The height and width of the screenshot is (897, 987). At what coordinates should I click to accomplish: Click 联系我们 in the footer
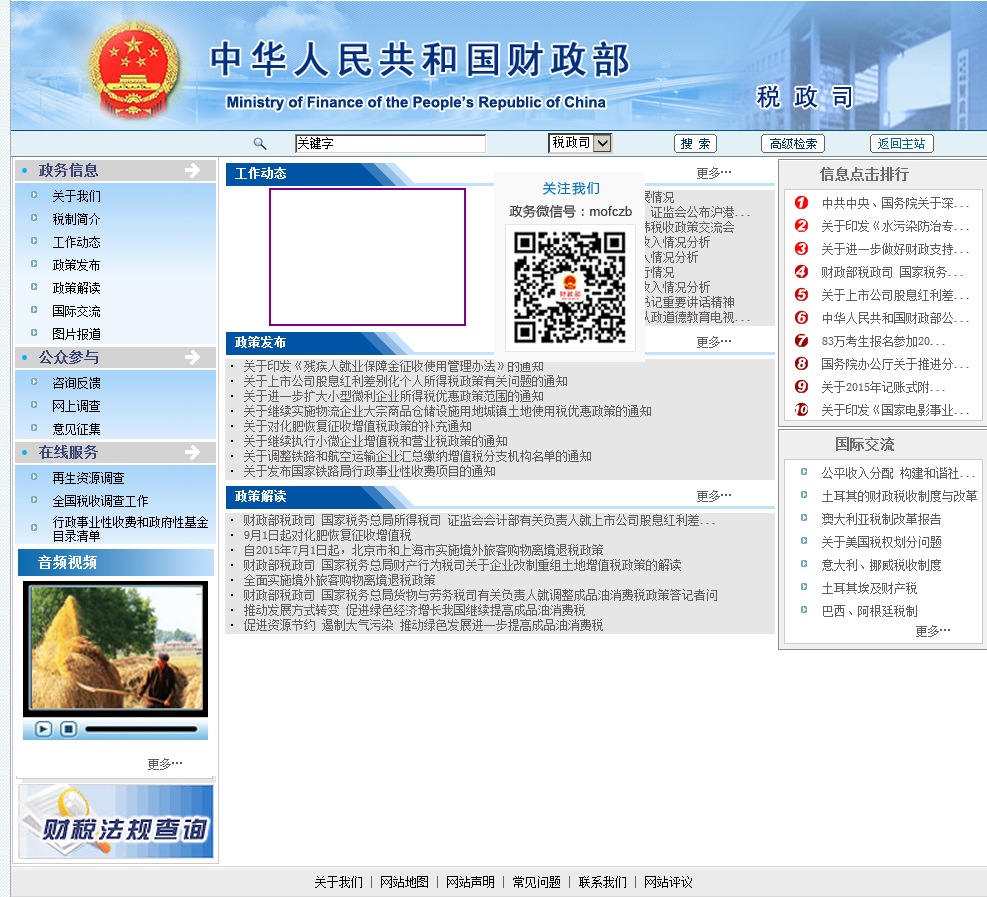coord(602,882)
